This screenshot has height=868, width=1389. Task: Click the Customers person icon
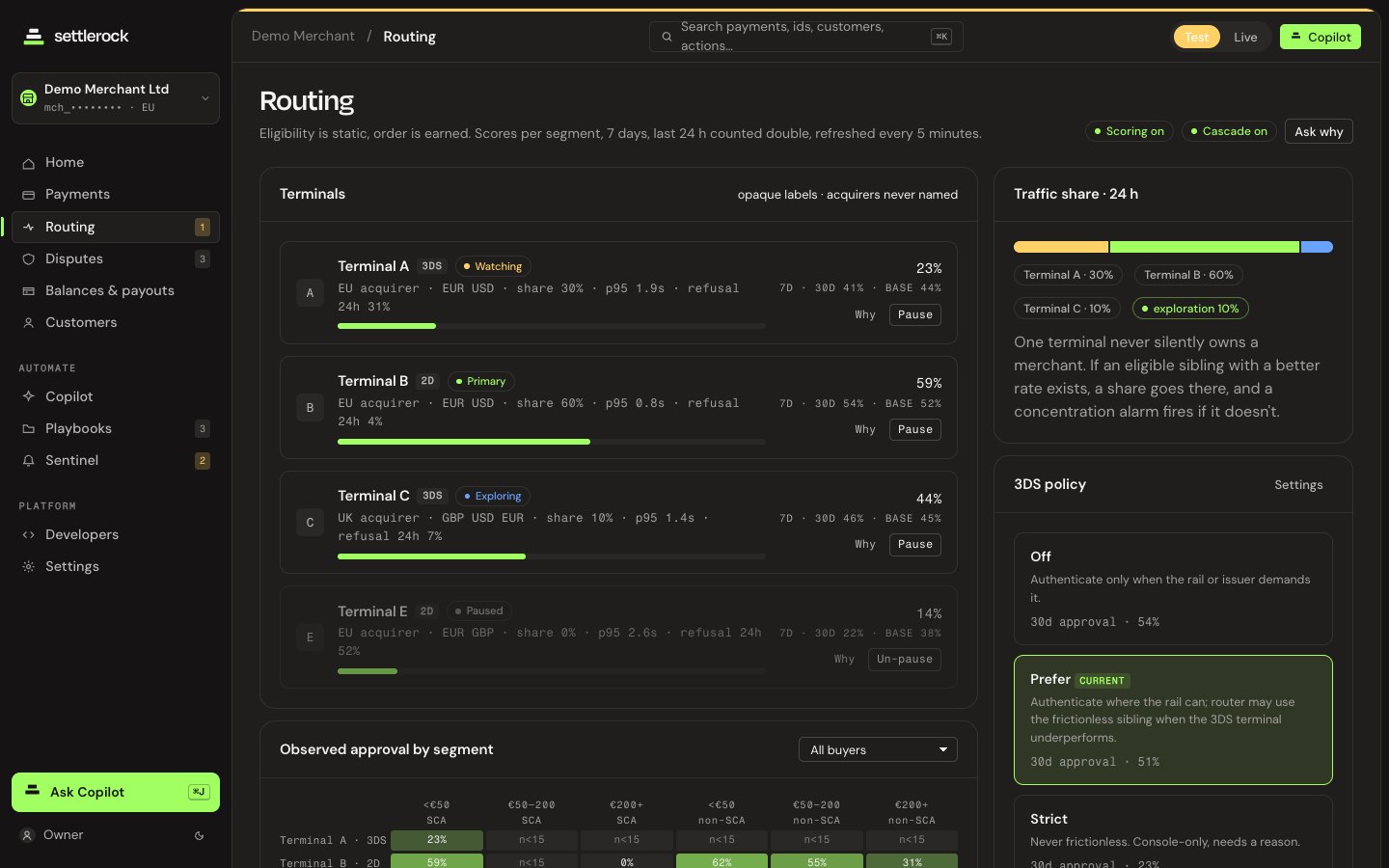(29, 322)
